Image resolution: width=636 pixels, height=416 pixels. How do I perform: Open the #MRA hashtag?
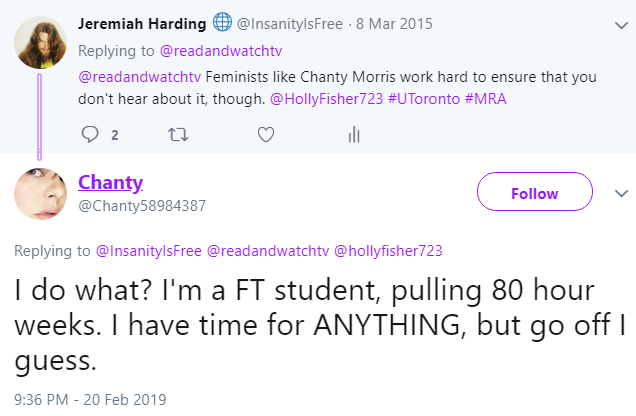[486, 99]
